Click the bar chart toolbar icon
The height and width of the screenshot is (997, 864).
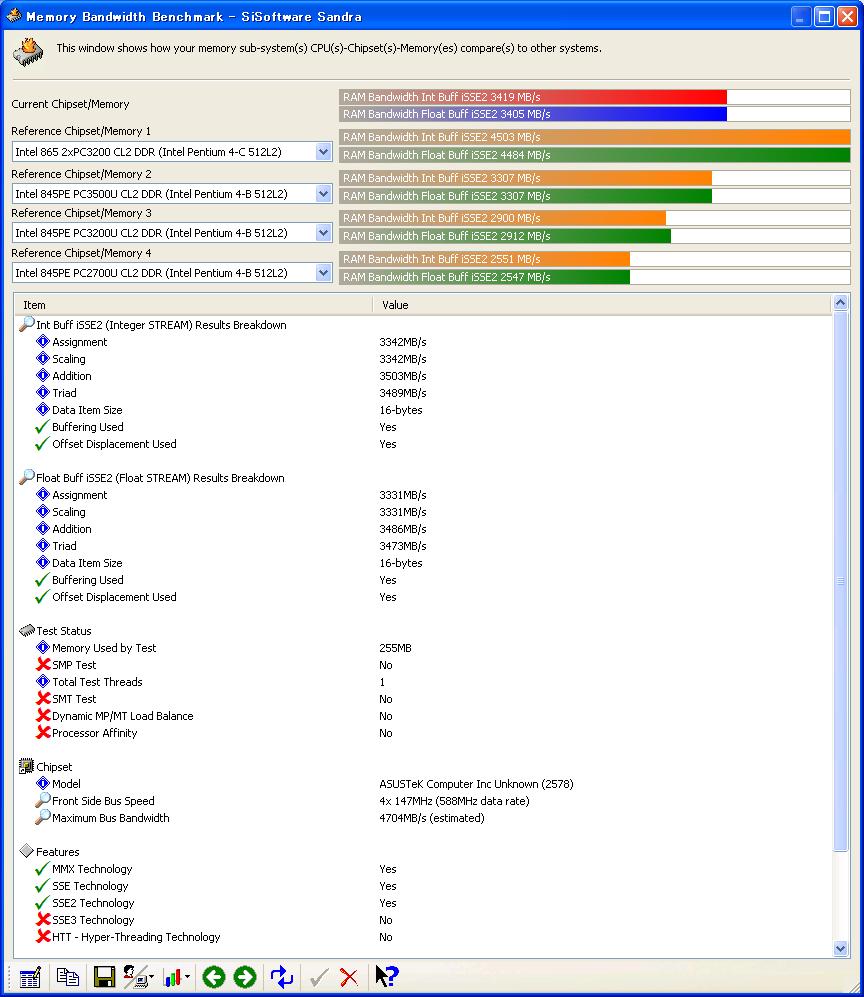[172, 977]
